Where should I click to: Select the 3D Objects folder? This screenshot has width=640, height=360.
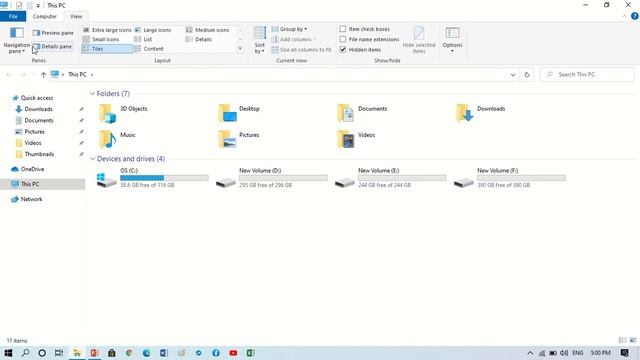[x=124, y=113]
